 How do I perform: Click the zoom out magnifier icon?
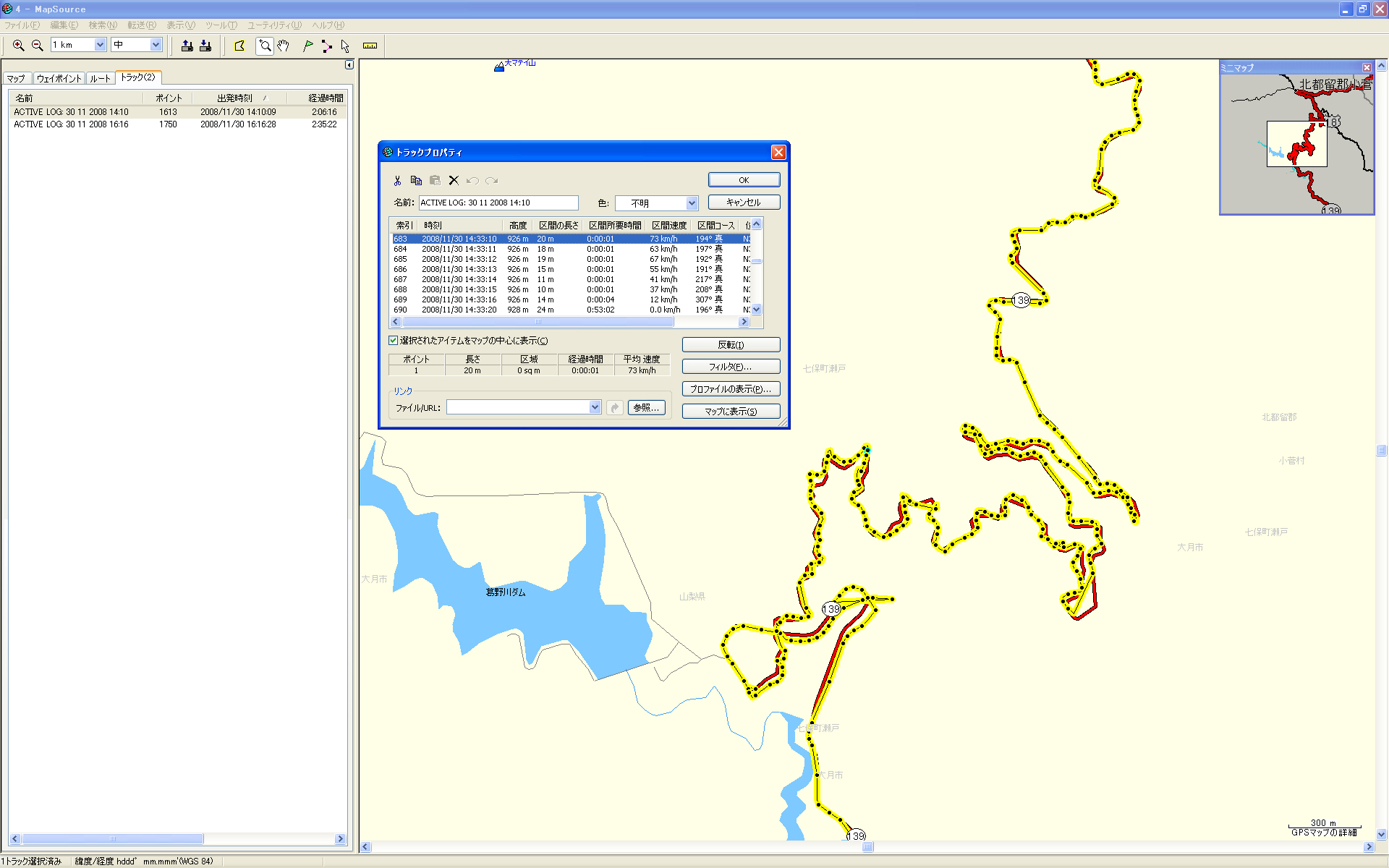pos(38,46)
